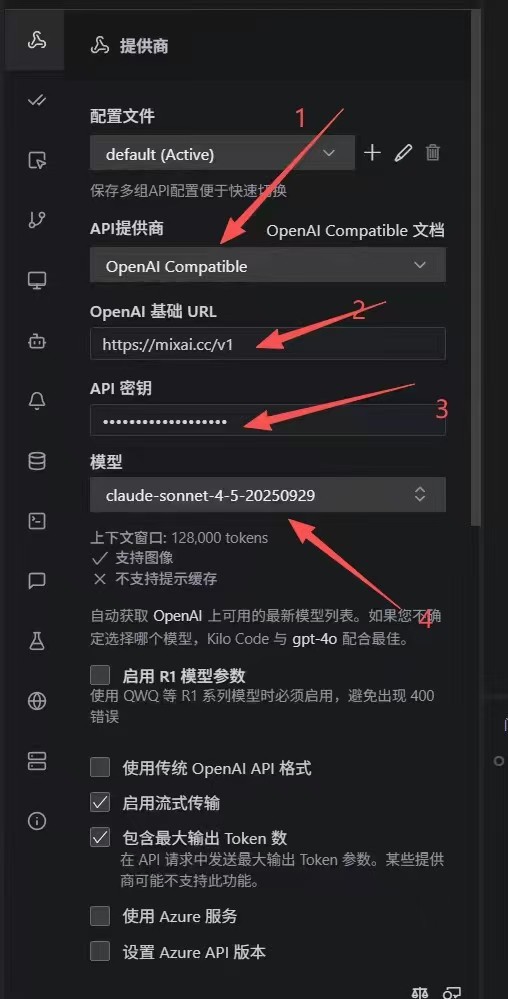This screenshot has height=999, width=508.
Task: Disable the streaming transmission checkbox
Action: 100,803
